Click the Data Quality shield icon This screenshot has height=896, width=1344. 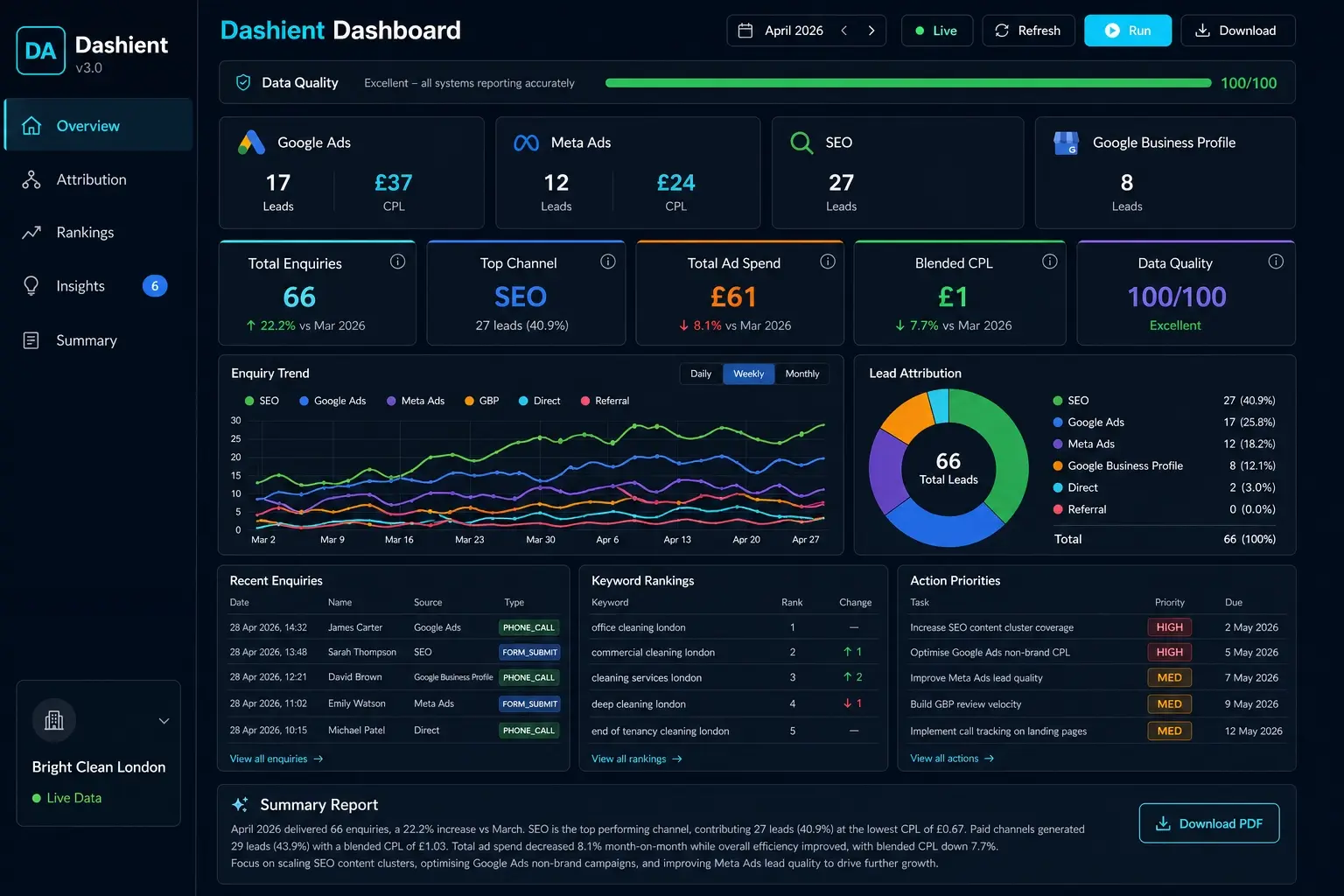click(x=243, y=82)
